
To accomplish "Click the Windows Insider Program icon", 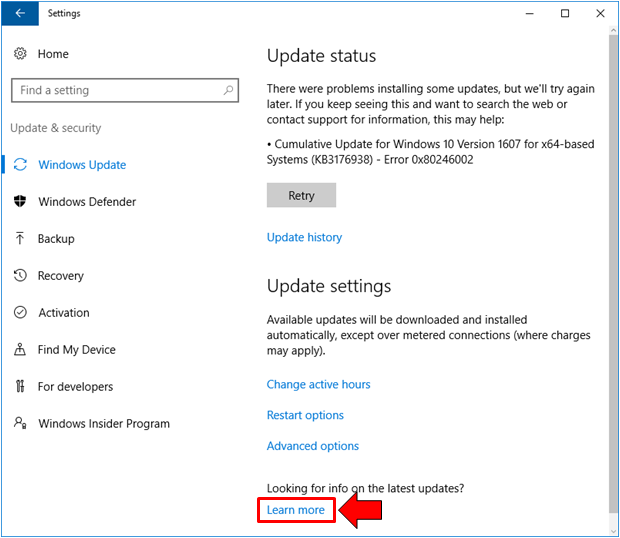I will (20, 423).
